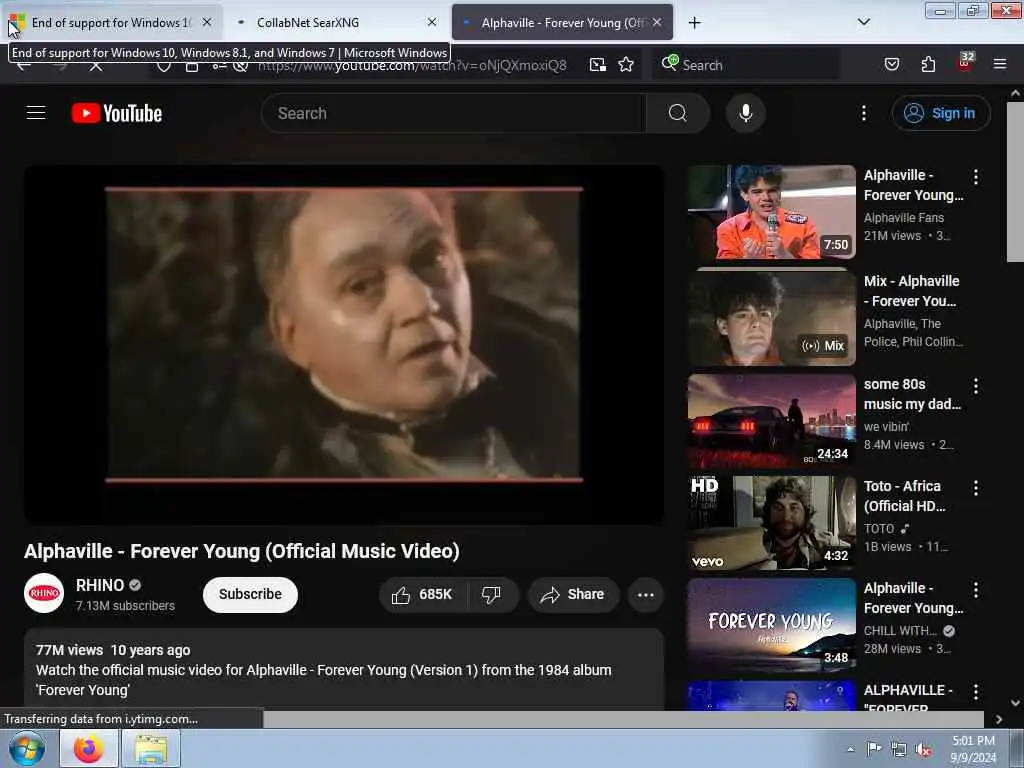Open the extension badge showing 32

[965, 63]
